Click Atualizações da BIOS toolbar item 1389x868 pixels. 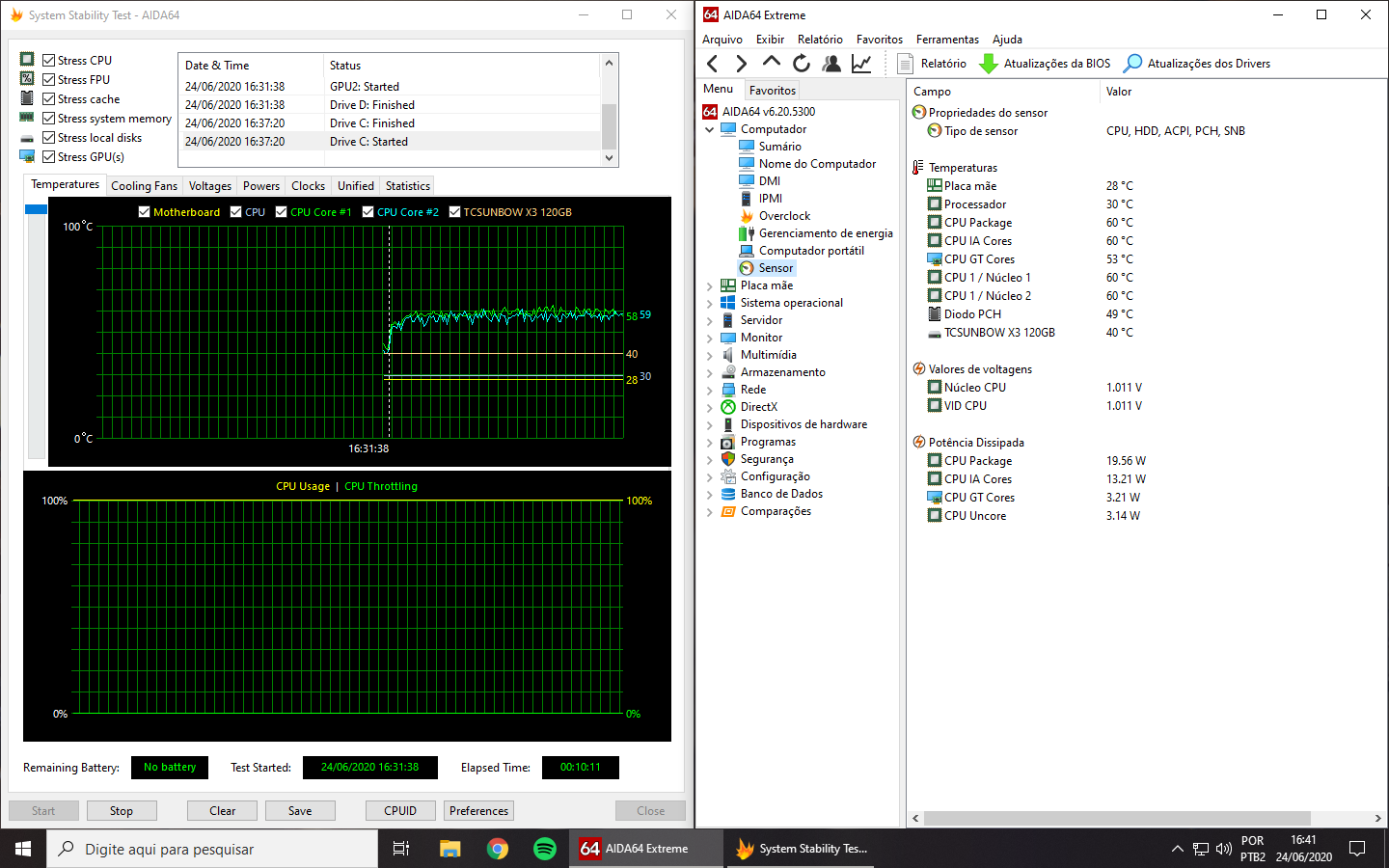click(1045, 64)
